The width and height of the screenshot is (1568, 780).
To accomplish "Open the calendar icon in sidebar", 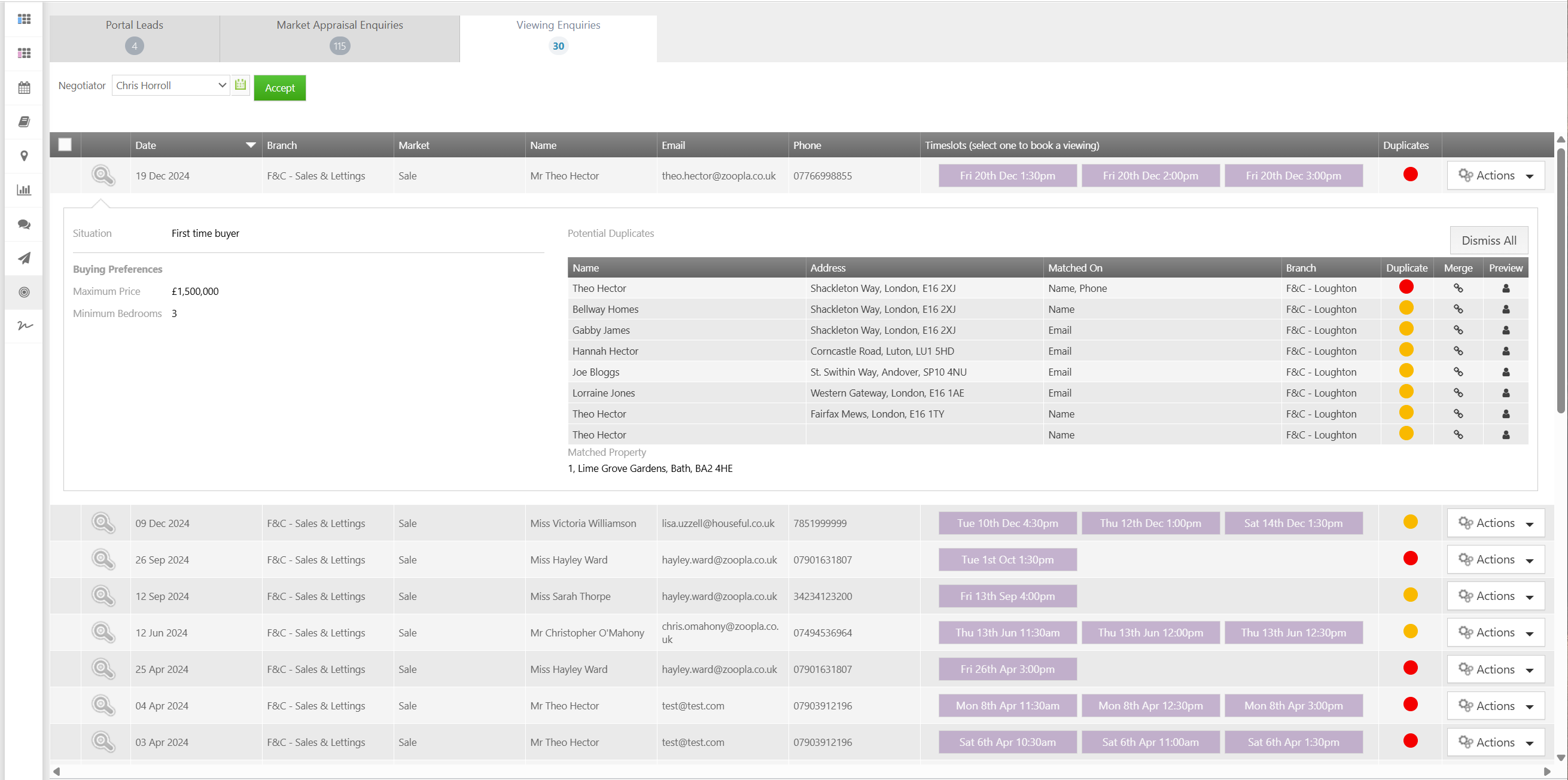I will pos(25,87).
